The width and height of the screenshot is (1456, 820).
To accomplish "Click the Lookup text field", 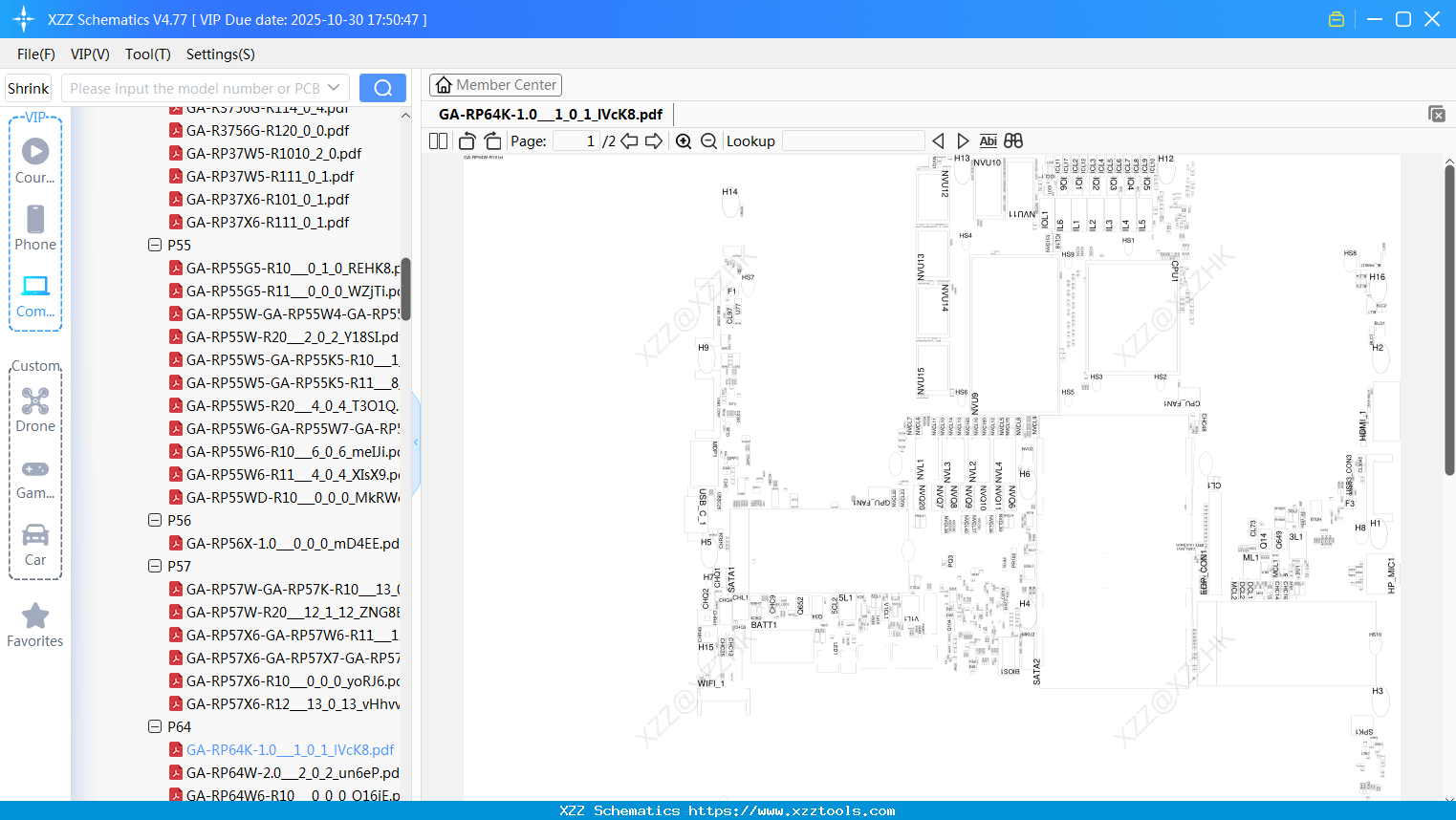I will pos(853,140).
